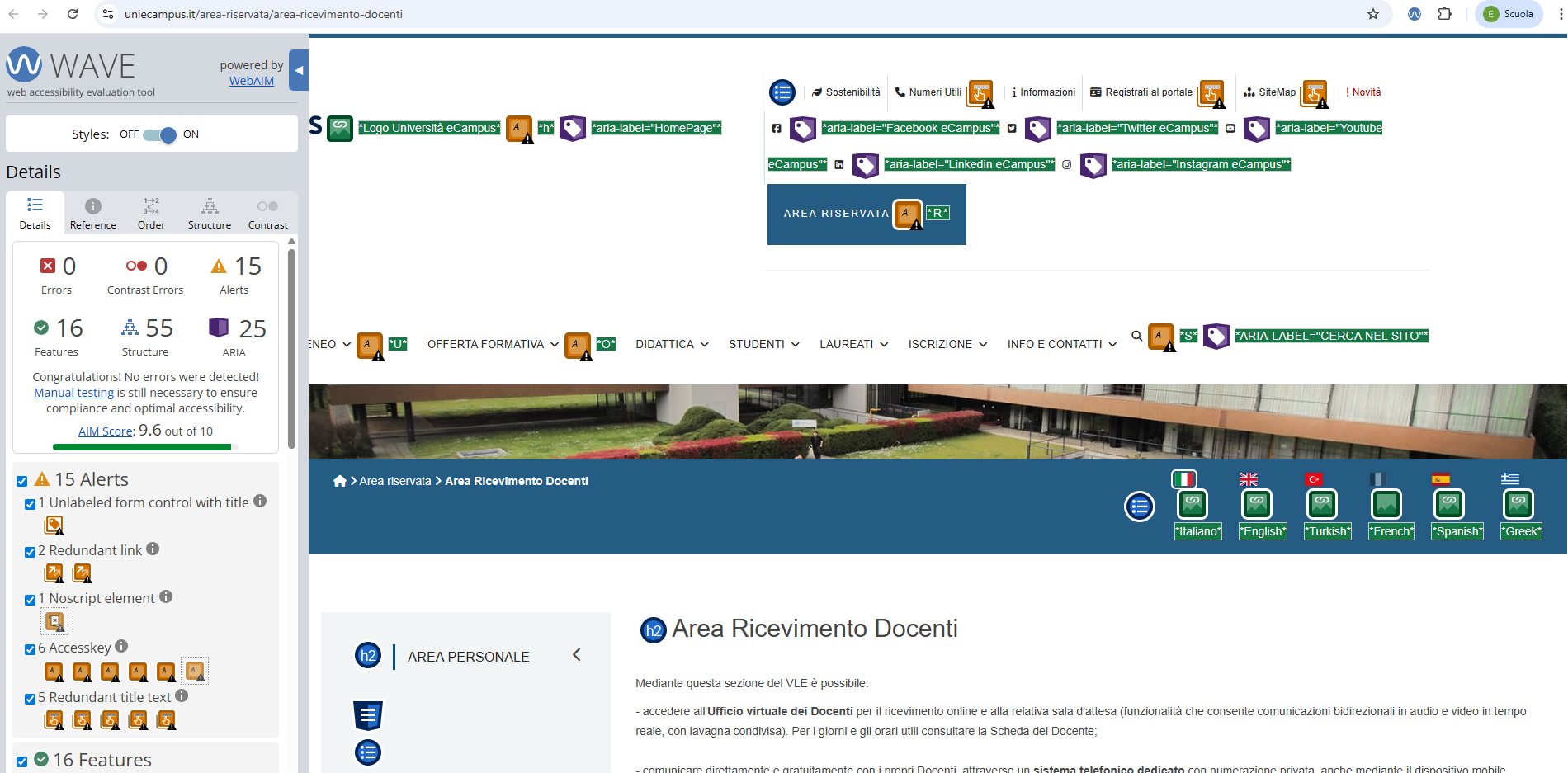Uncheck the 6 Accesskey checkbox
The height and width of the screenshot is (773, 1568).
coord(30,649)
